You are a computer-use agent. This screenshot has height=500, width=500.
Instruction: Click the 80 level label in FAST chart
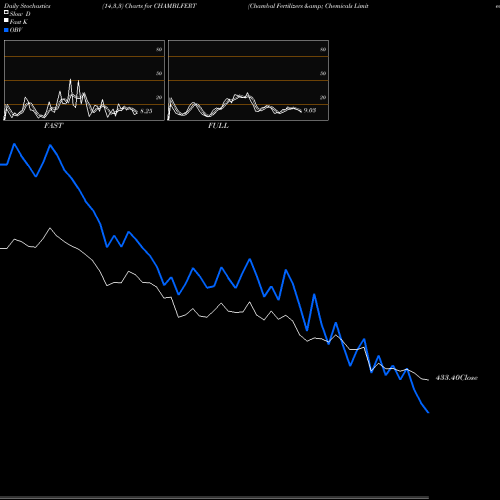(x=159, y=49)
